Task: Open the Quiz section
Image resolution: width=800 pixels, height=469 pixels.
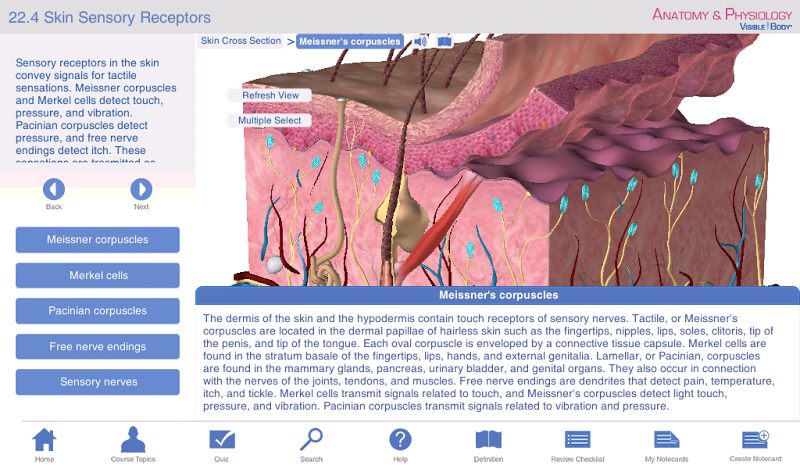Action: pyautogui.click(x=222, y=445)
